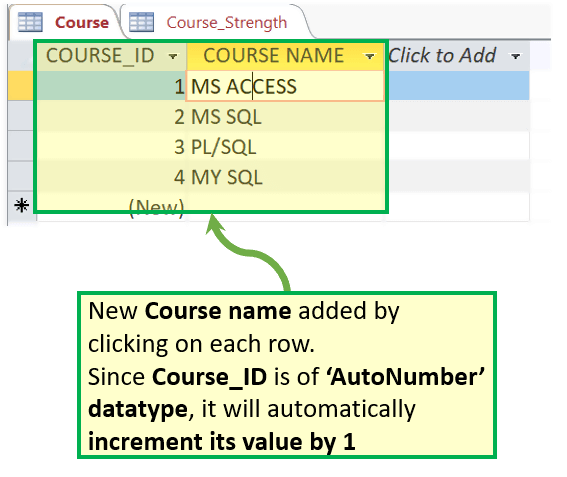
Task: Select the COURSE NAME column header
Action: [285, 56]
